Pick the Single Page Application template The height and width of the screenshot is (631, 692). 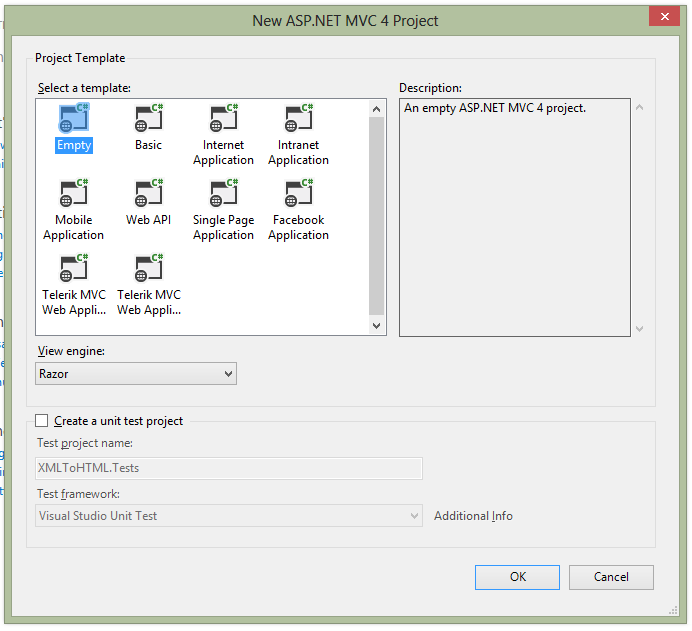223,210
